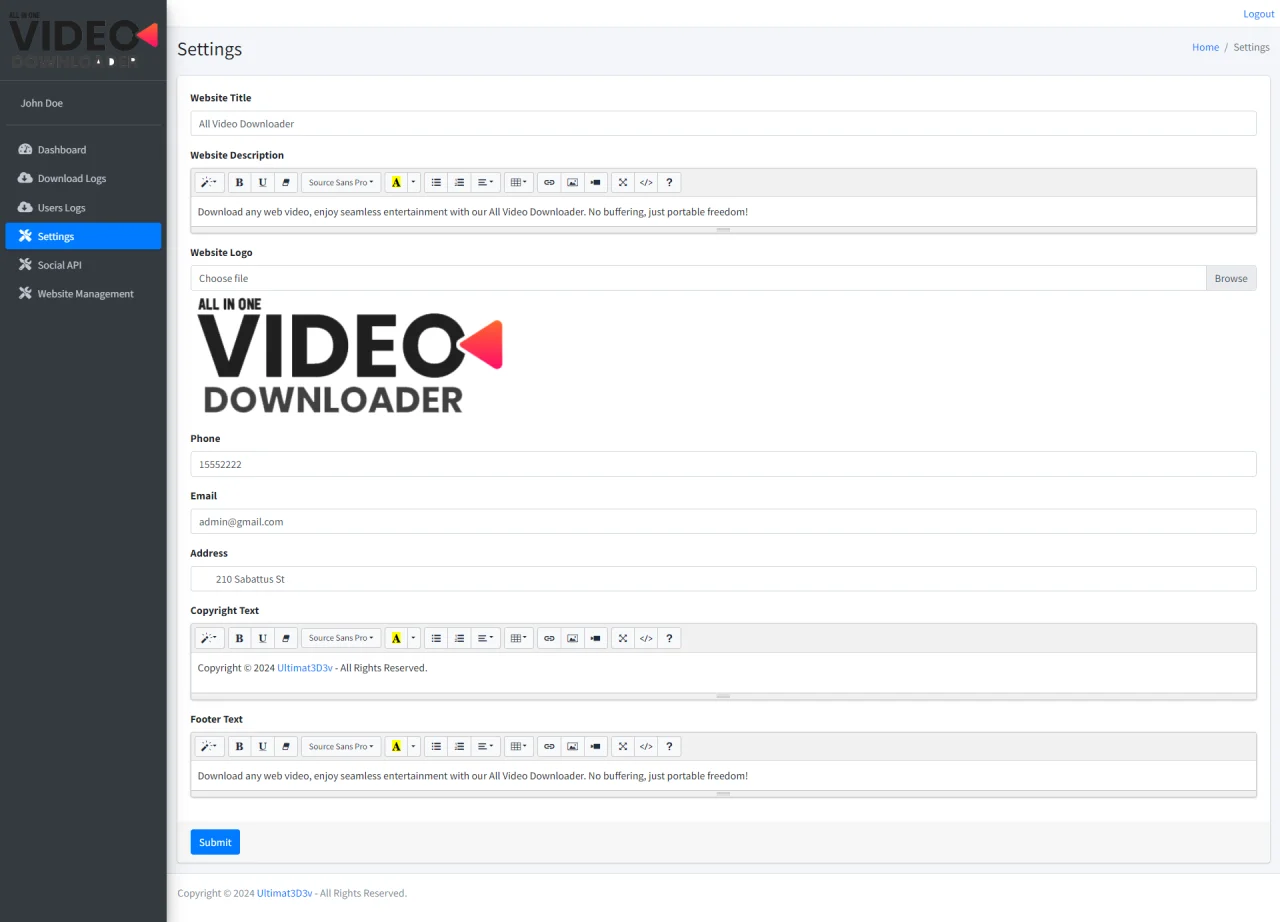Insert unordered list in Copyright Text editor

click(x=436, y=638)
